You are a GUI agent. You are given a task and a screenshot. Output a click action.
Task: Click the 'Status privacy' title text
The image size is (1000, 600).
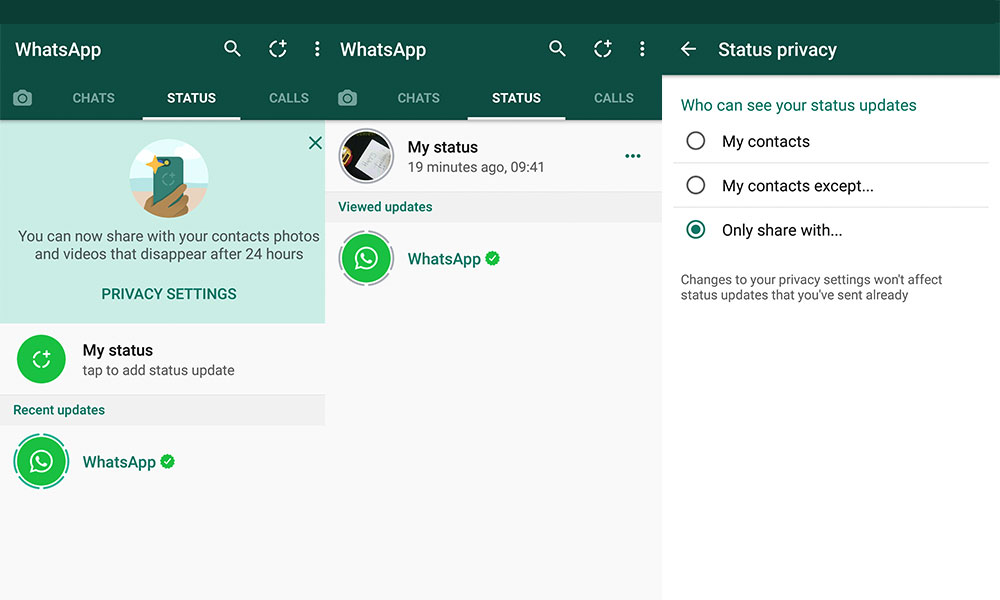pos(777,50)
